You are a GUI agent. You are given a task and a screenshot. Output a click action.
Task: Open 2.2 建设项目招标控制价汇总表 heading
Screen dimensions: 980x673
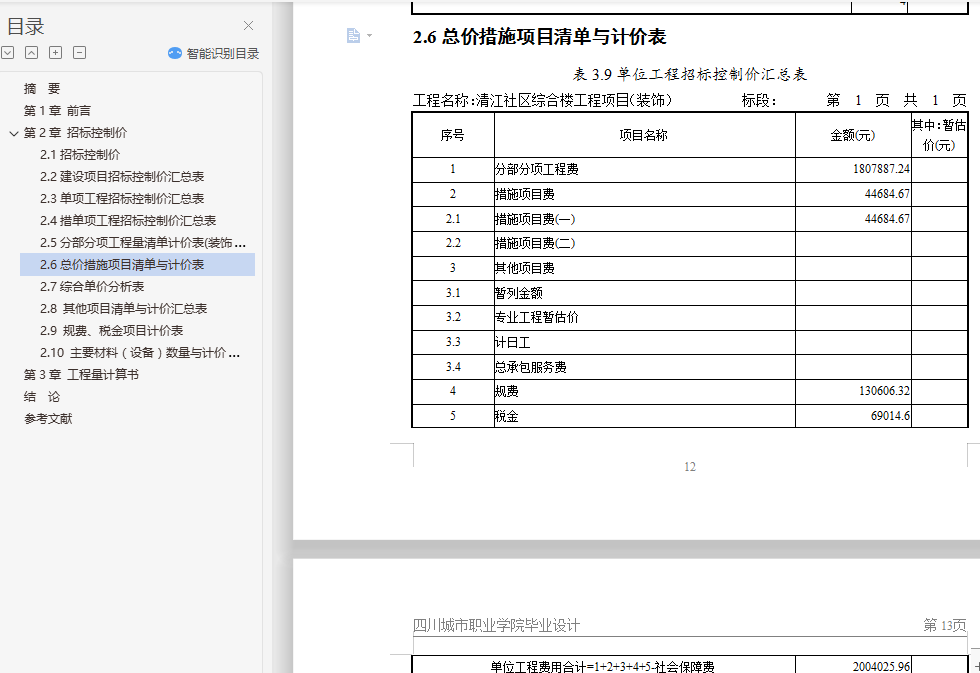122,176
